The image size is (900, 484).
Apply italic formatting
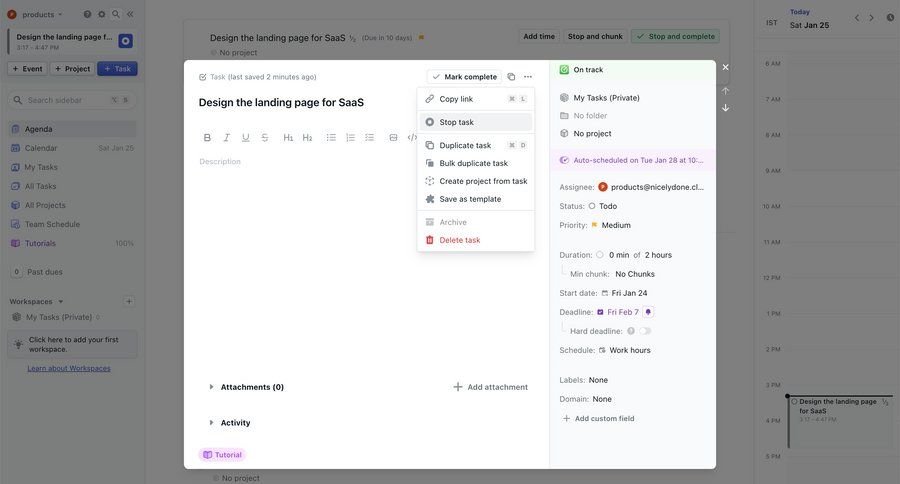227,137
